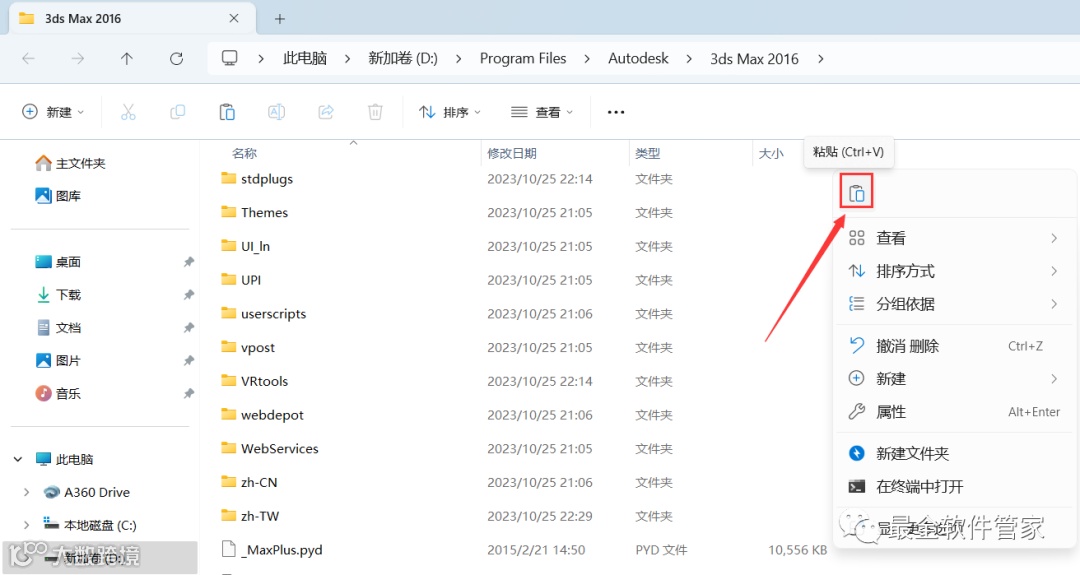This screenshot has width=1080, height=575.
Task: Expand chevron after 此电脑 in address bar
Action: (x=347, y=59)
